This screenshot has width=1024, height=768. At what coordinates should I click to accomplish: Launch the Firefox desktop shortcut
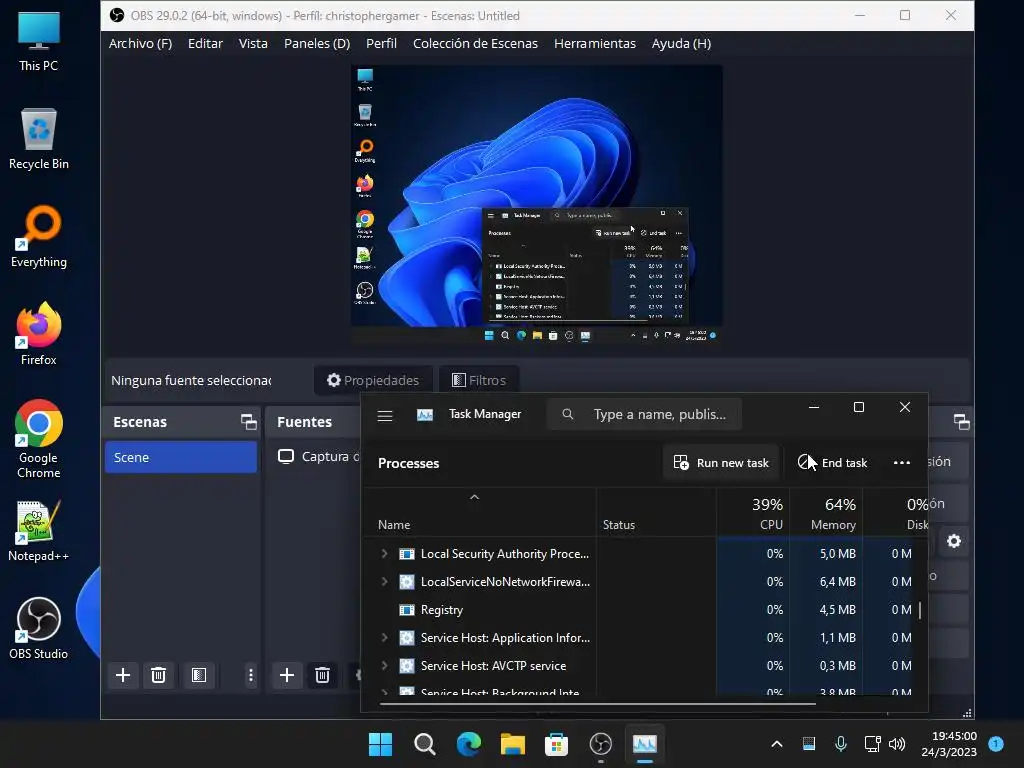pyautogui.click(x=39, y=334)
